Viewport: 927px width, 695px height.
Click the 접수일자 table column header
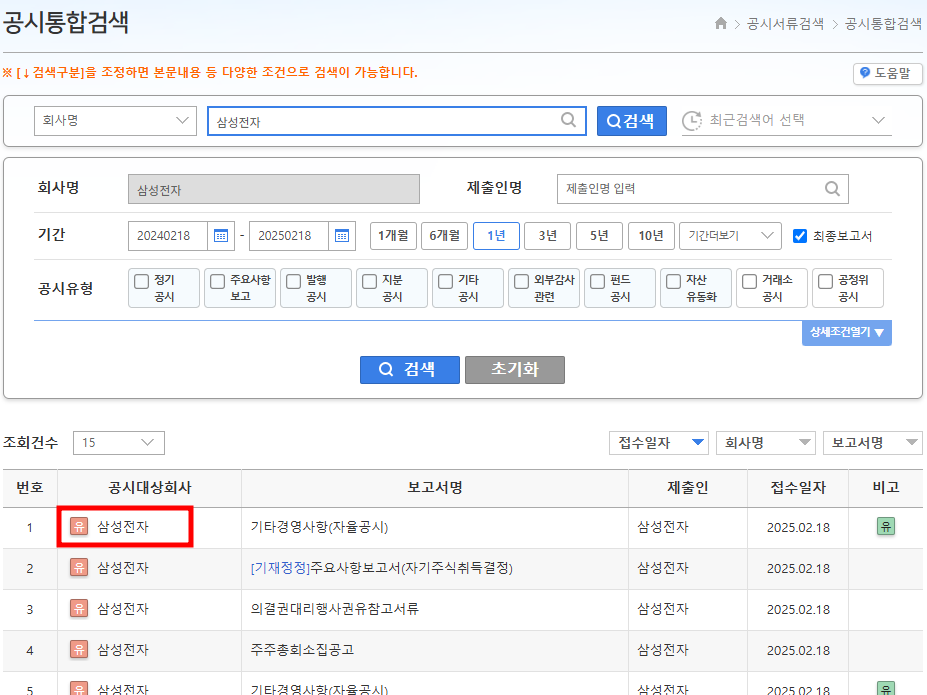(798, 488)
